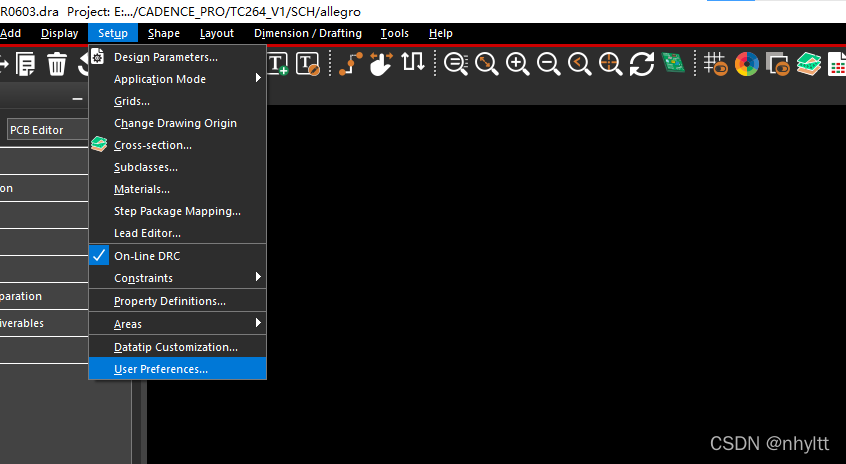Click the add text icon with plus

277,64
